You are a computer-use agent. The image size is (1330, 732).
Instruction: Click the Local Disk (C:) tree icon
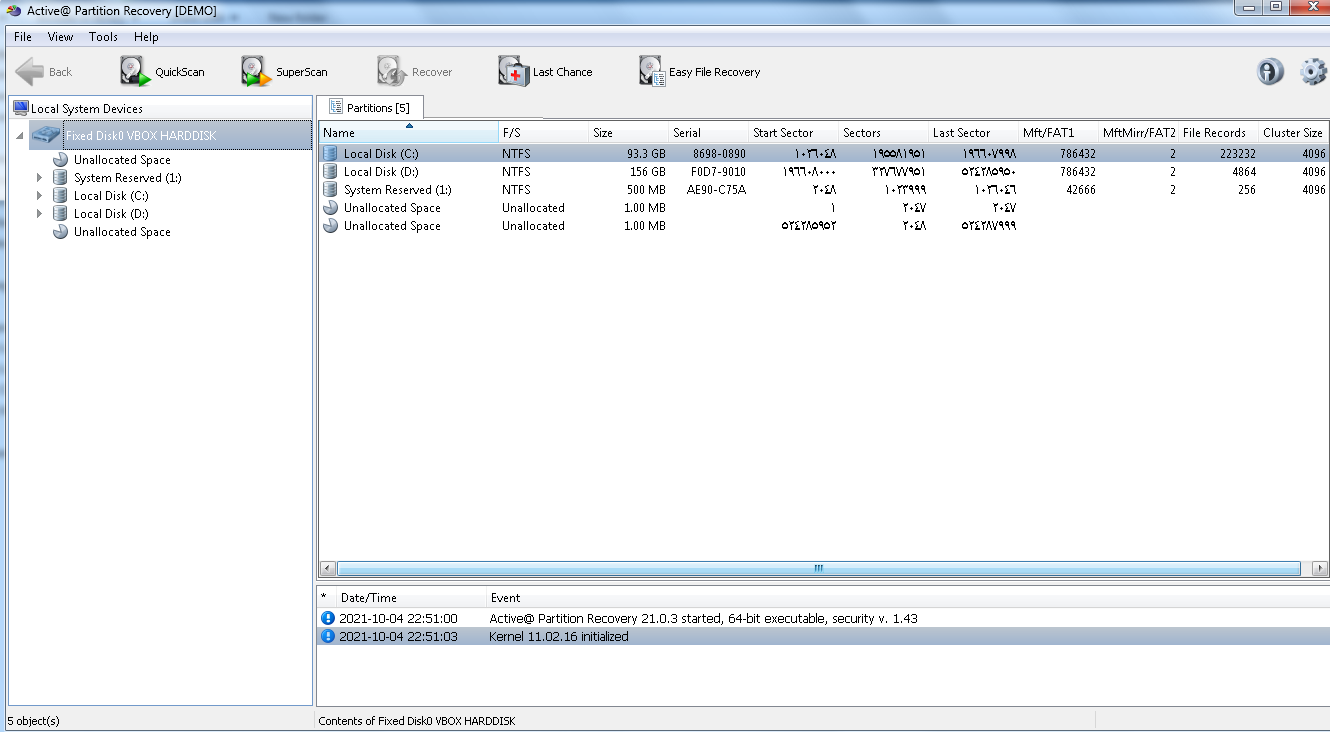61,196
